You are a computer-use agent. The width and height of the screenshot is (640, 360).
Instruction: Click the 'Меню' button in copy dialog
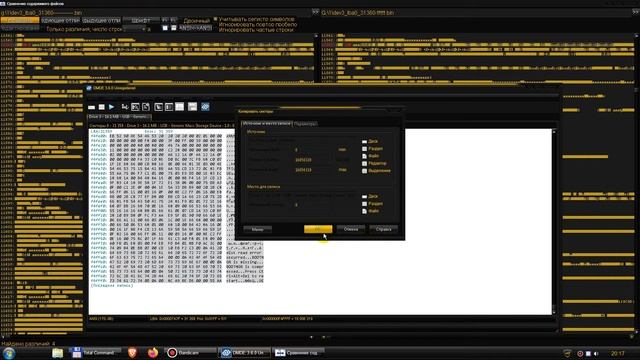pyautogui.click(x=258, y=229)
